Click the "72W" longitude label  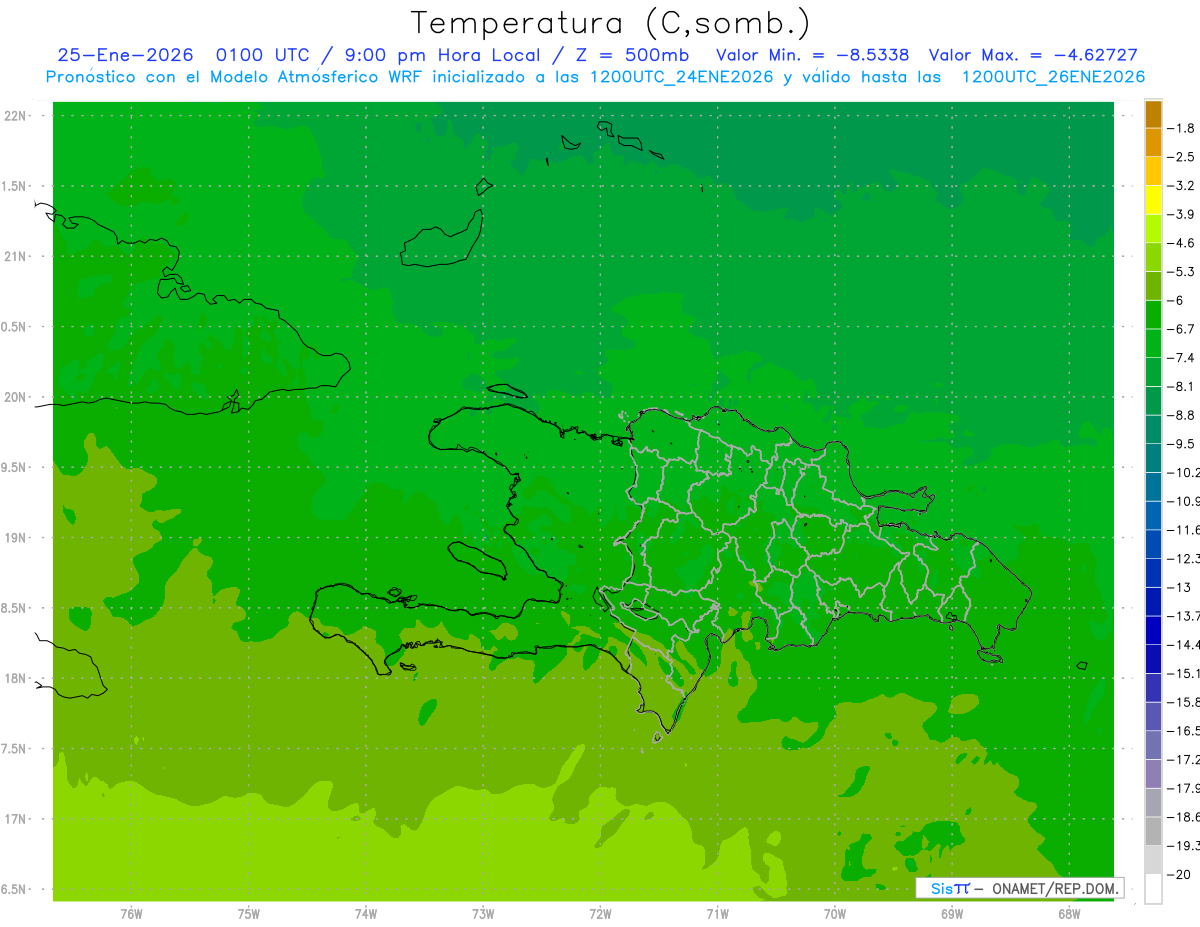click(x=600, y=914)
